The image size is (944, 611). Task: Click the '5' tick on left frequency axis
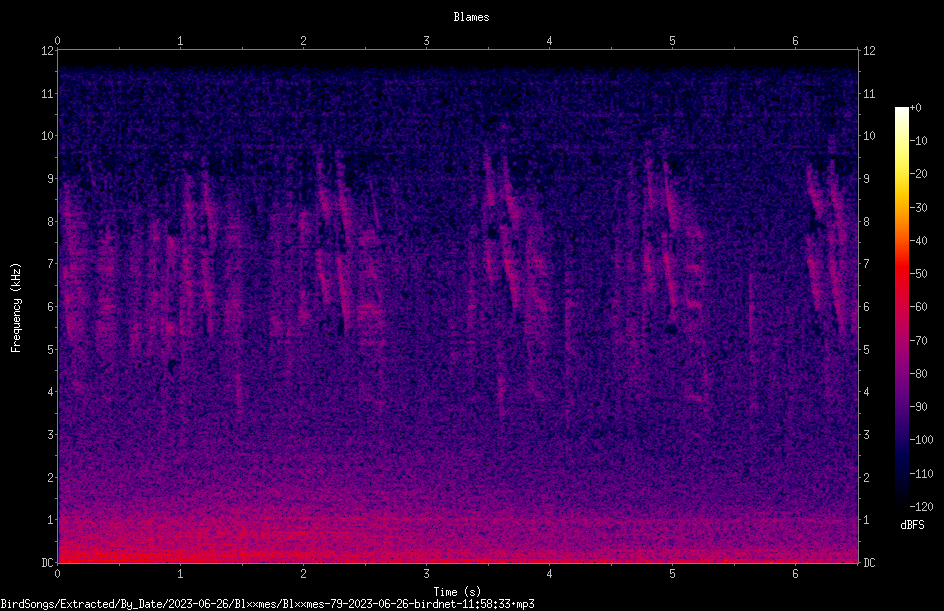[50, 349]
